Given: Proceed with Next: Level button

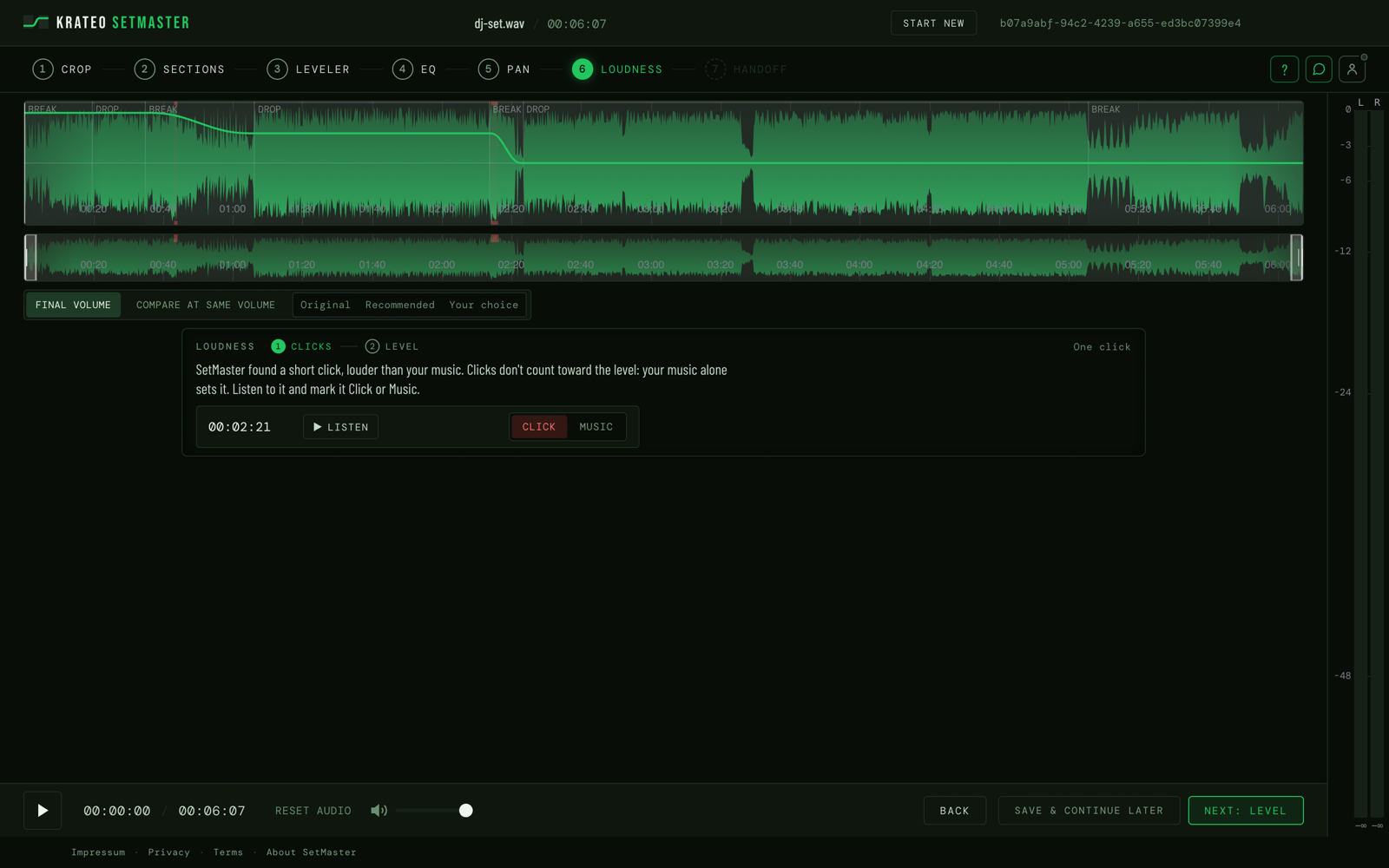Looking at the screenshot, I should 1245,811.
